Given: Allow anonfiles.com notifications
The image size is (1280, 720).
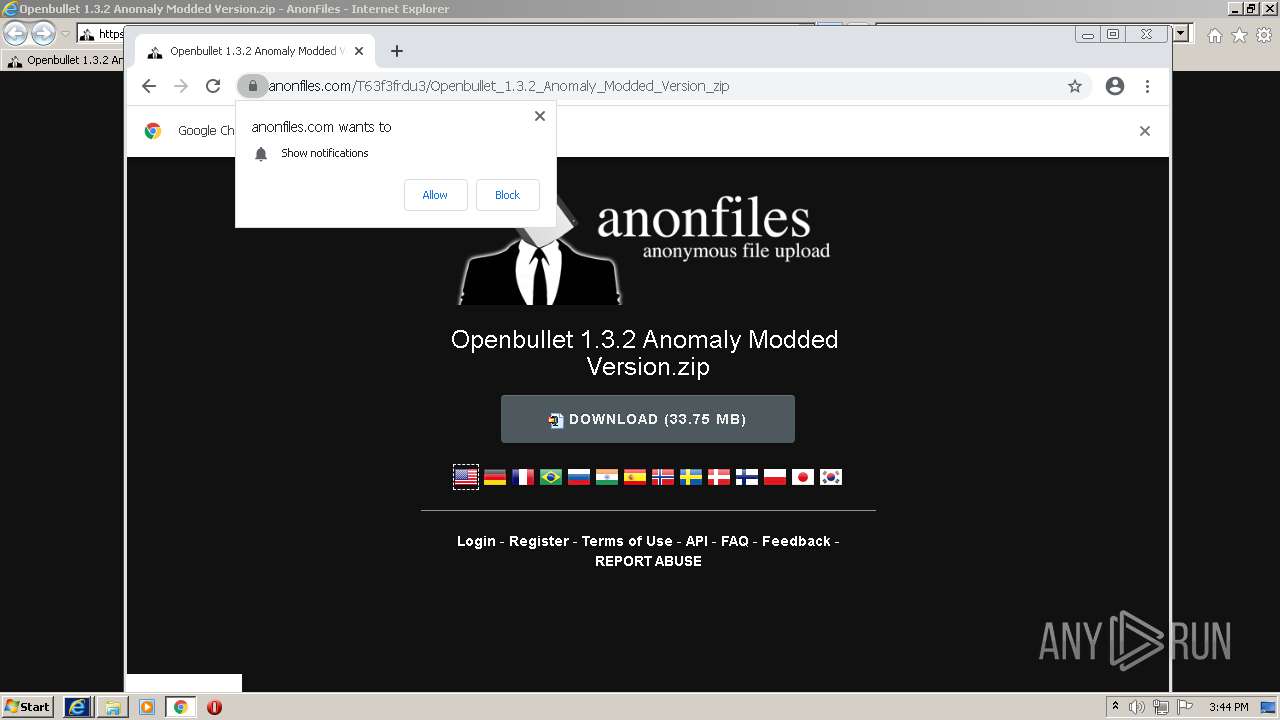Looking at the screenshot, I should pyautogui.click(x=435, y=195).
